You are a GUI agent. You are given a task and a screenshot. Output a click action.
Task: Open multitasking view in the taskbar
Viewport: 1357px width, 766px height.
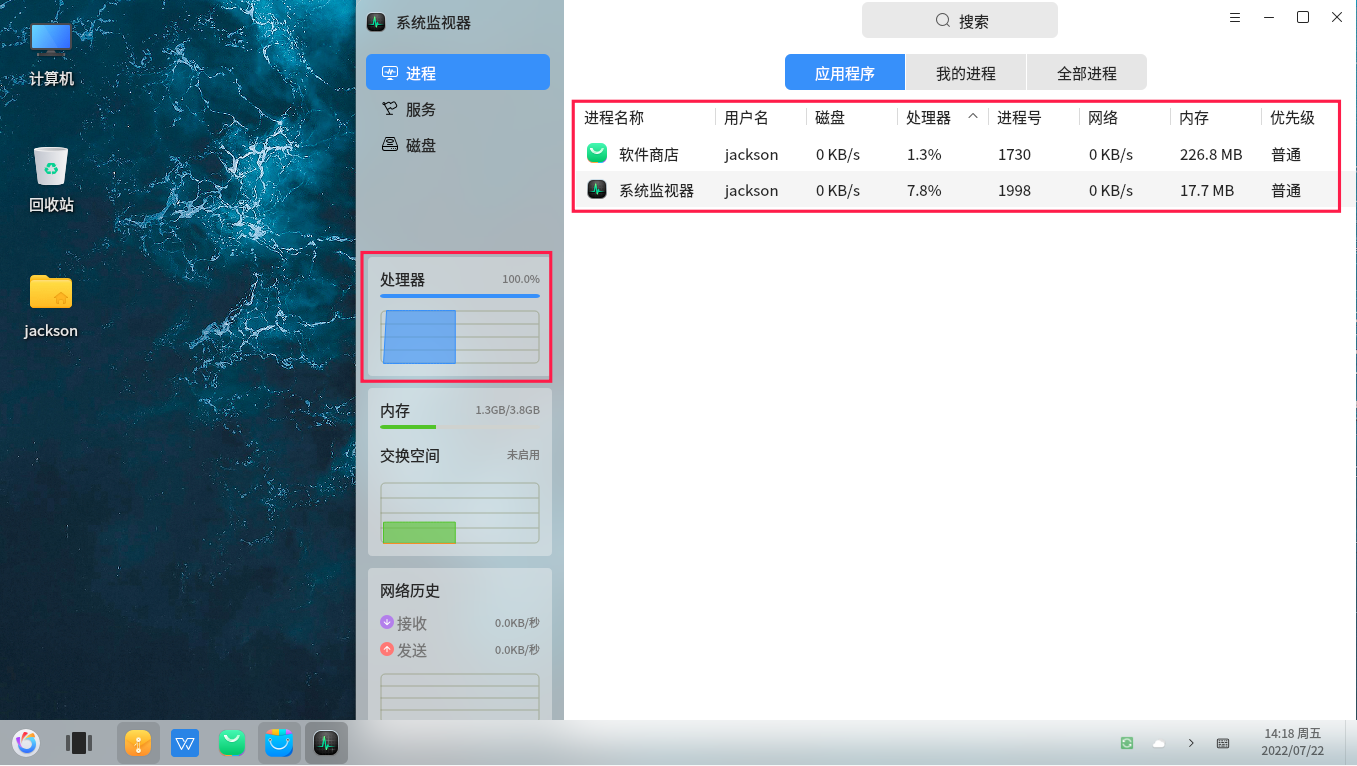pos(78,743)
